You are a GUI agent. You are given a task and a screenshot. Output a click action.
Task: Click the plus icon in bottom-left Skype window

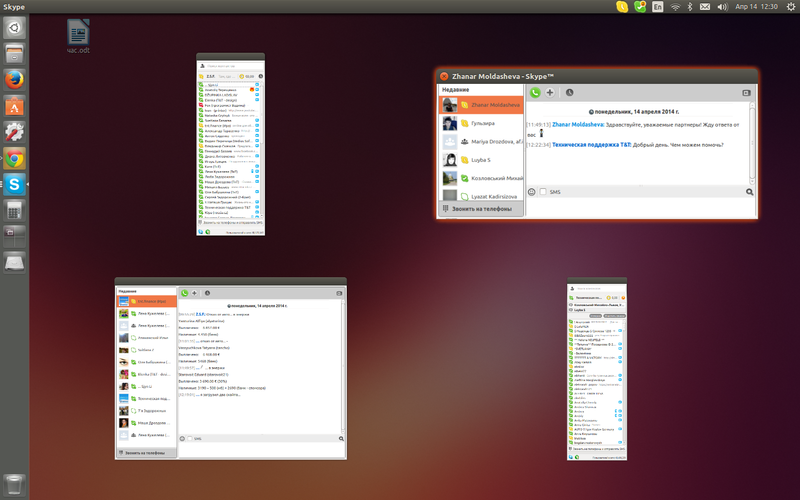pyautogui.click(x=194, y=293)
